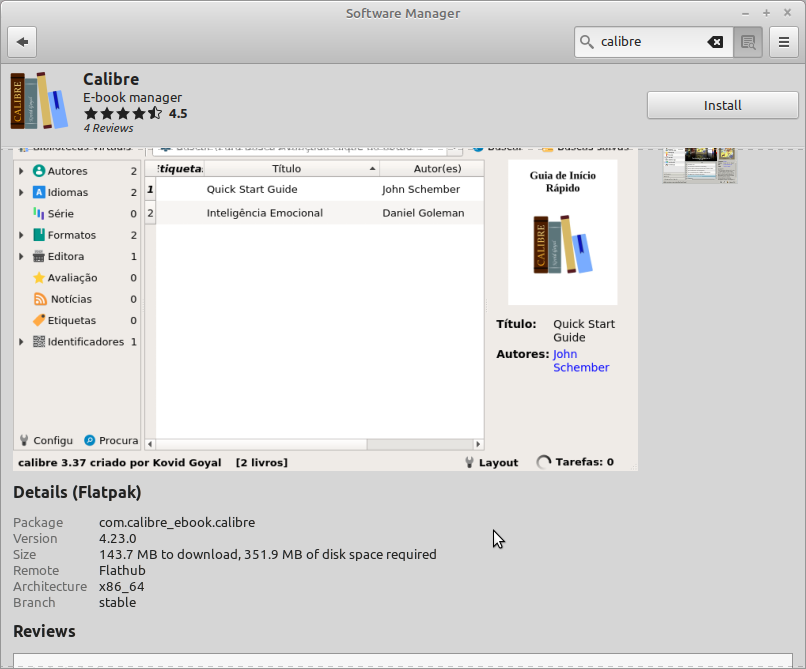Click the Flathub remote value

(122, 570)
